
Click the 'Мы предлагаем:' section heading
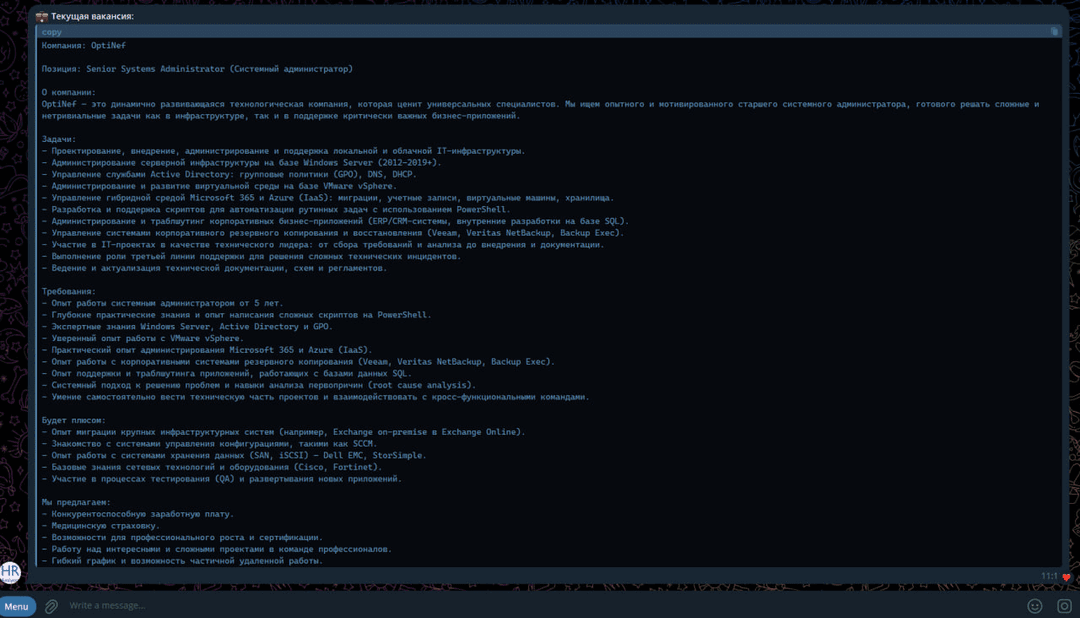76,502
